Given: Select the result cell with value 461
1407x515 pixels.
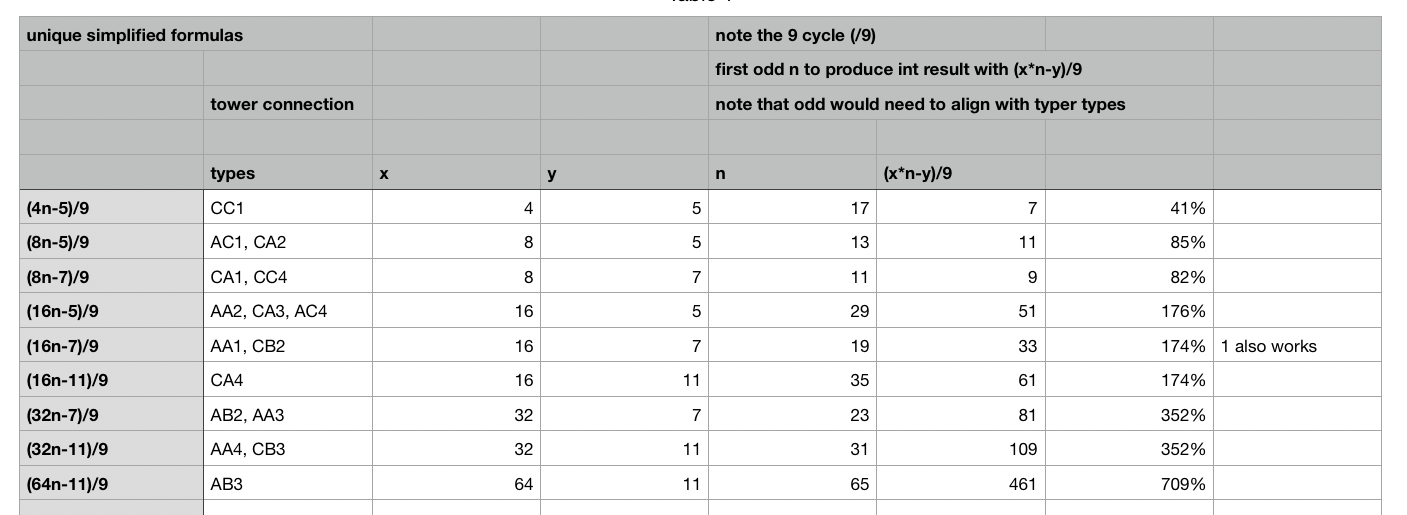Looking at the screenshot, I should tap(1017, 484).
